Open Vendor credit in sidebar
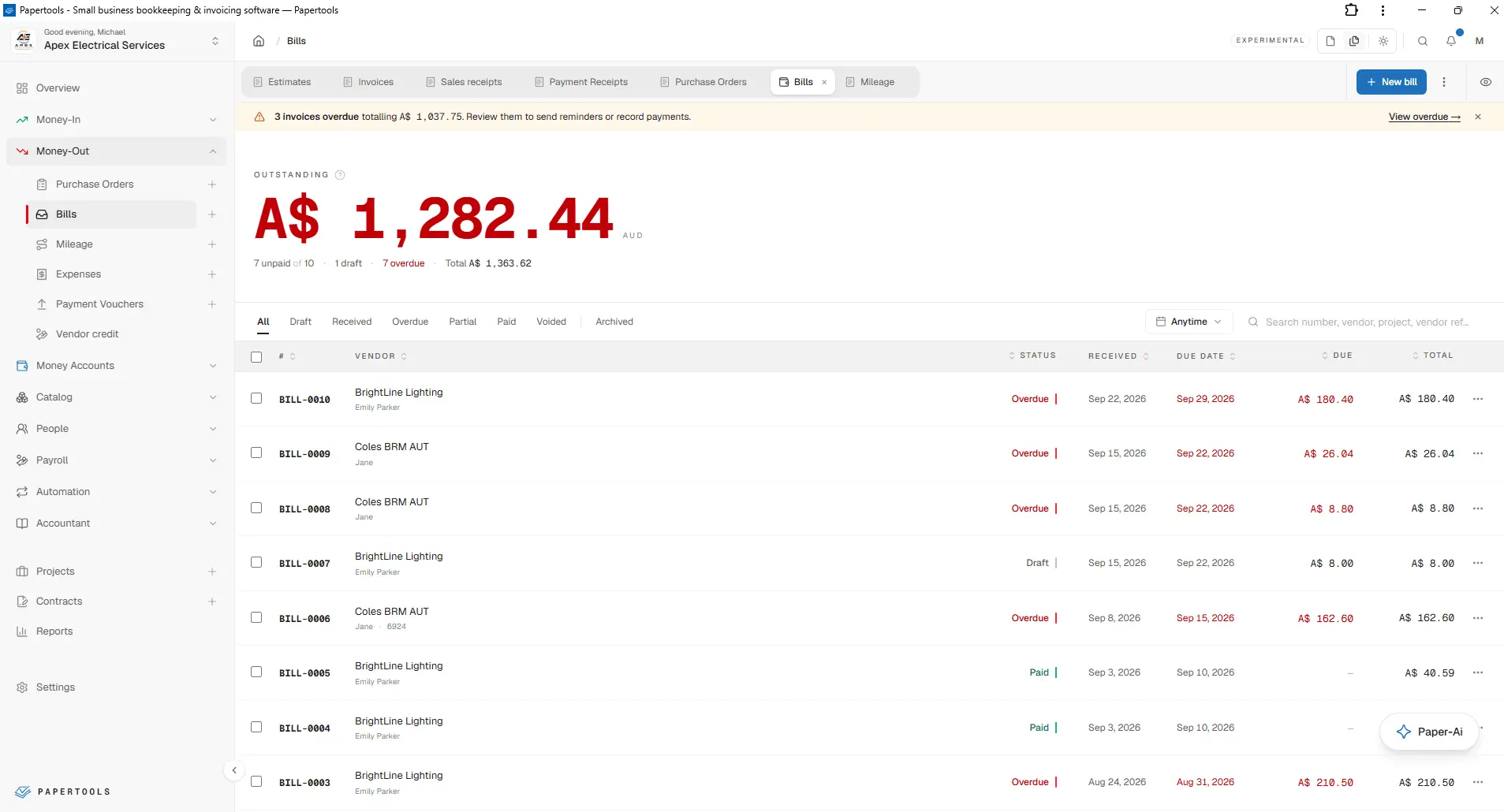This screenshot has height=812, width=1504. click(87, 334)
